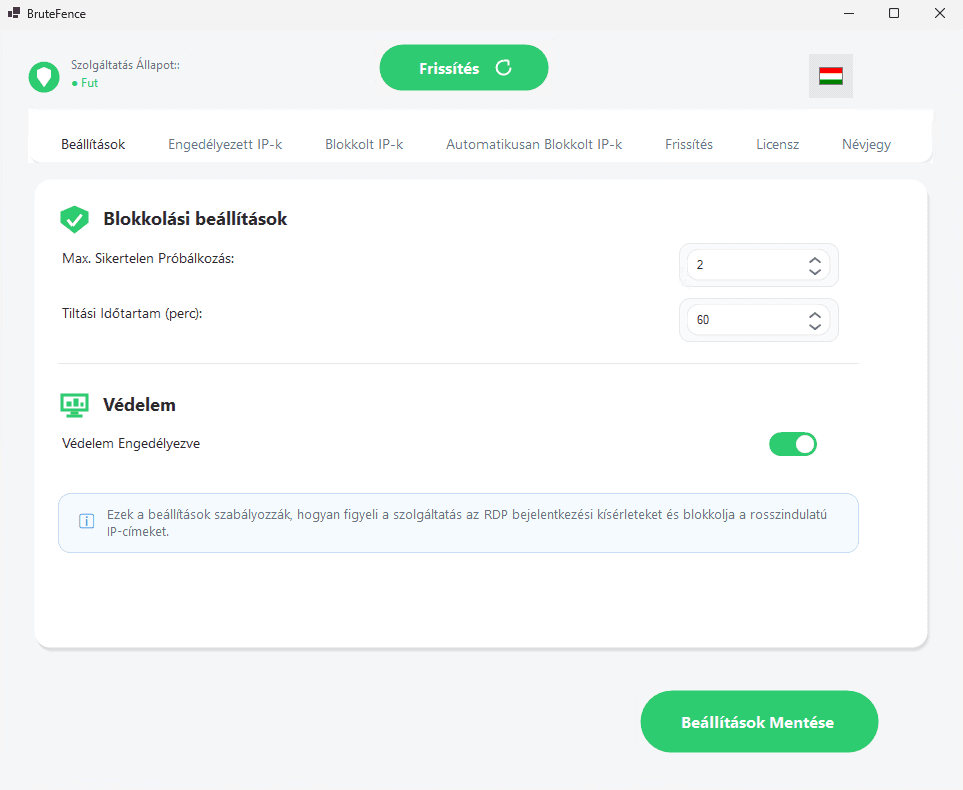Click the Védelem monitor icon
The width and height of the screenshot is (963, 790).
(x=75, y=405)
